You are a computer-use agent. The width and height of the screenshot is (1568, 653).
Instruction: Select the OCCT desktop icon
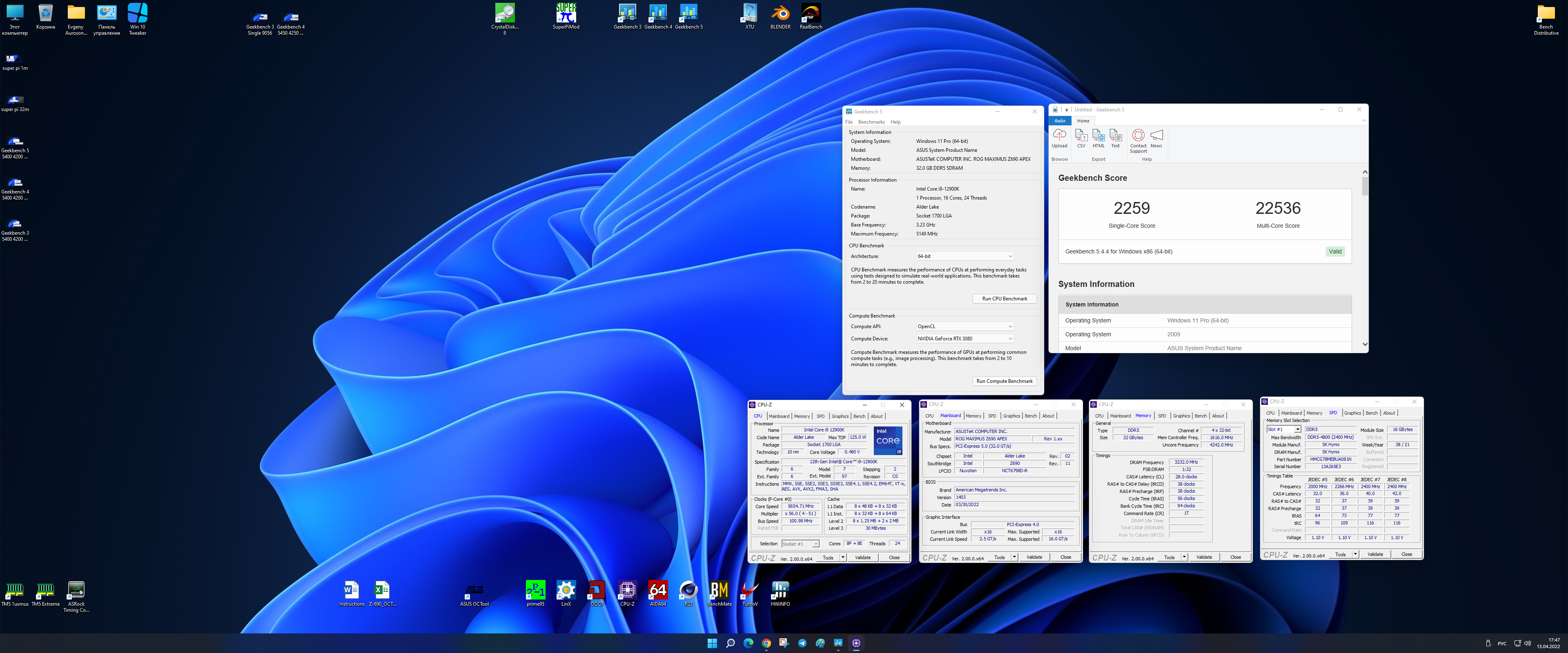[x=597, y=593]
